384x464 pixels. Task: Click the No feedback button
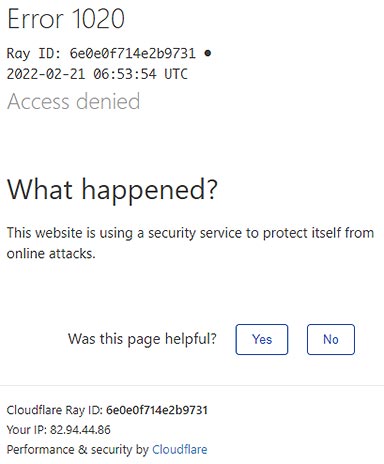tap(331, 339)
